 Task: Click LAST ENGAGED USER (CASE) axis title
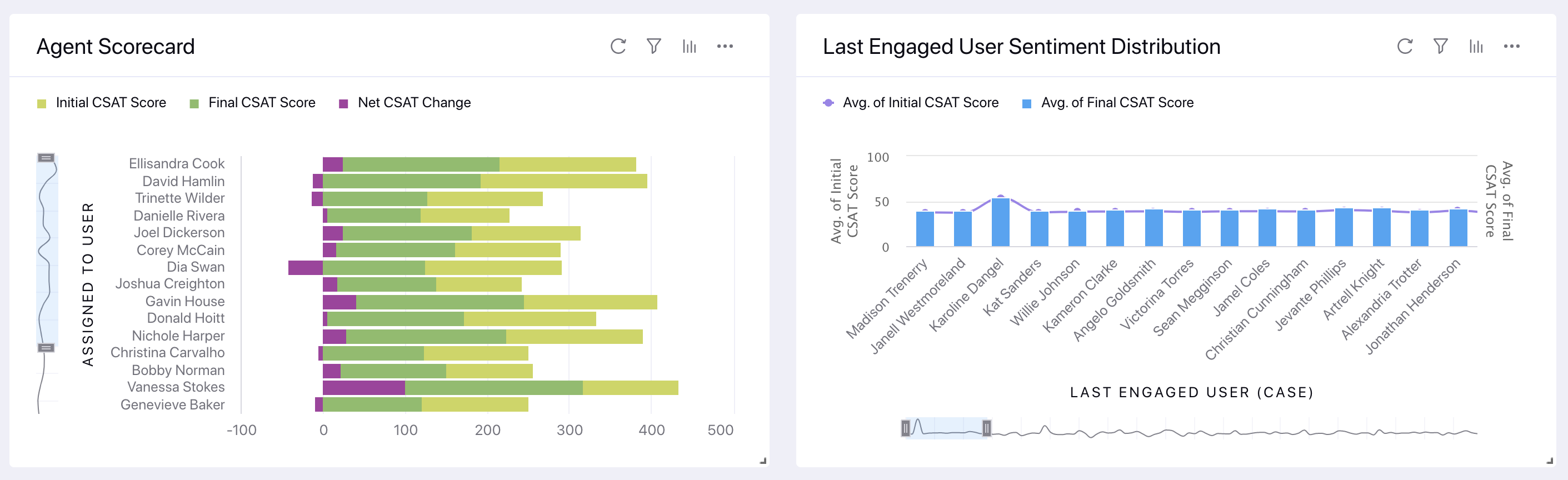[x=1191, y=392]
